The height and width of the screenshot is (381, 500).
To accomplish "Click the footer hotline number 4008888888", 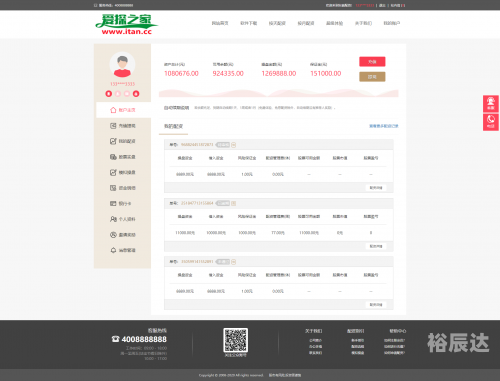I will 144,339.
